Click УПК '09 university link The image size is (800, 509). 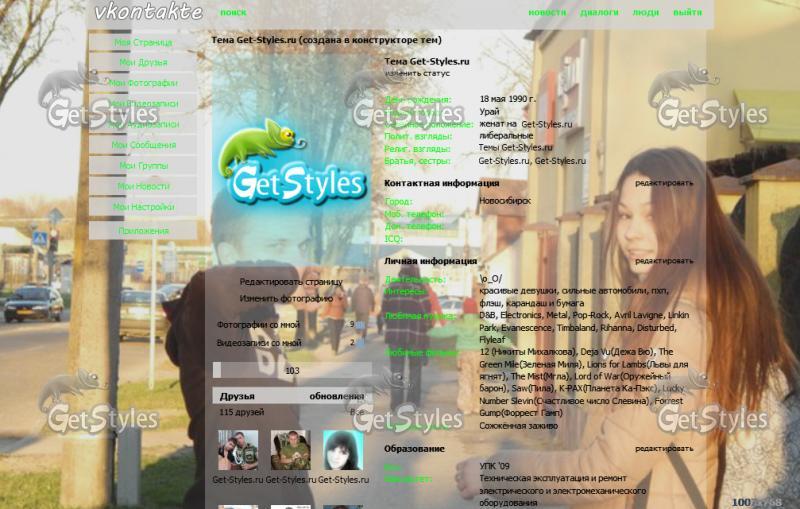494,466
